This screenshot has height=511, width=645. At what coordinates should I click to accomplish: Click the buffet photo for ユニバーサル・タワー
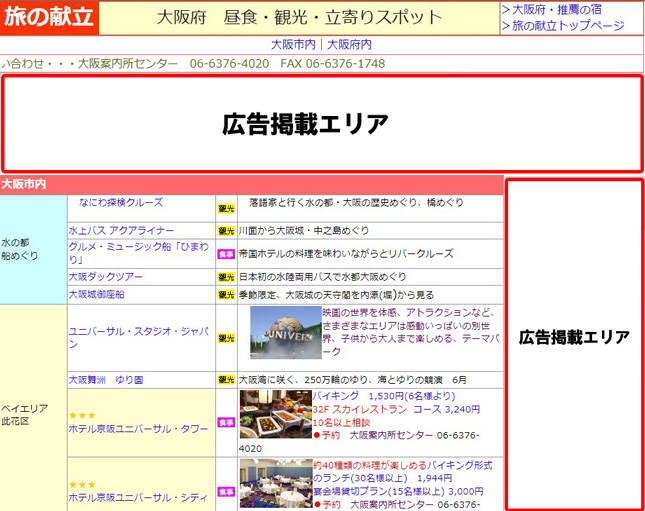pos(276,414)
